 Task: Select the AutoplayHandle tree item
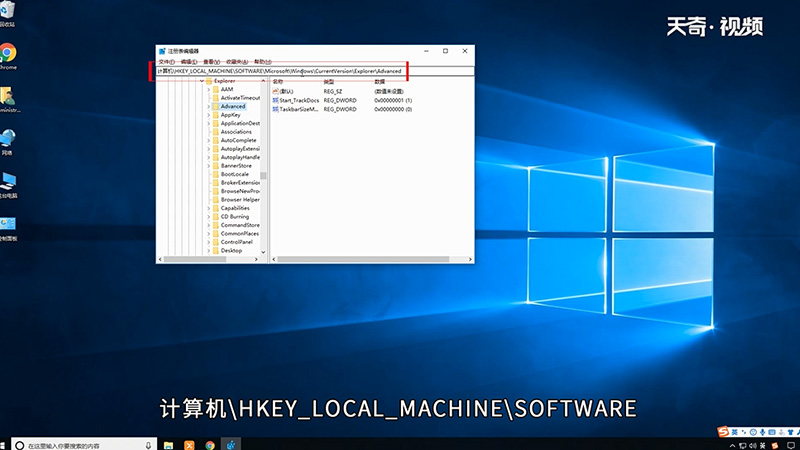point(240,157)
